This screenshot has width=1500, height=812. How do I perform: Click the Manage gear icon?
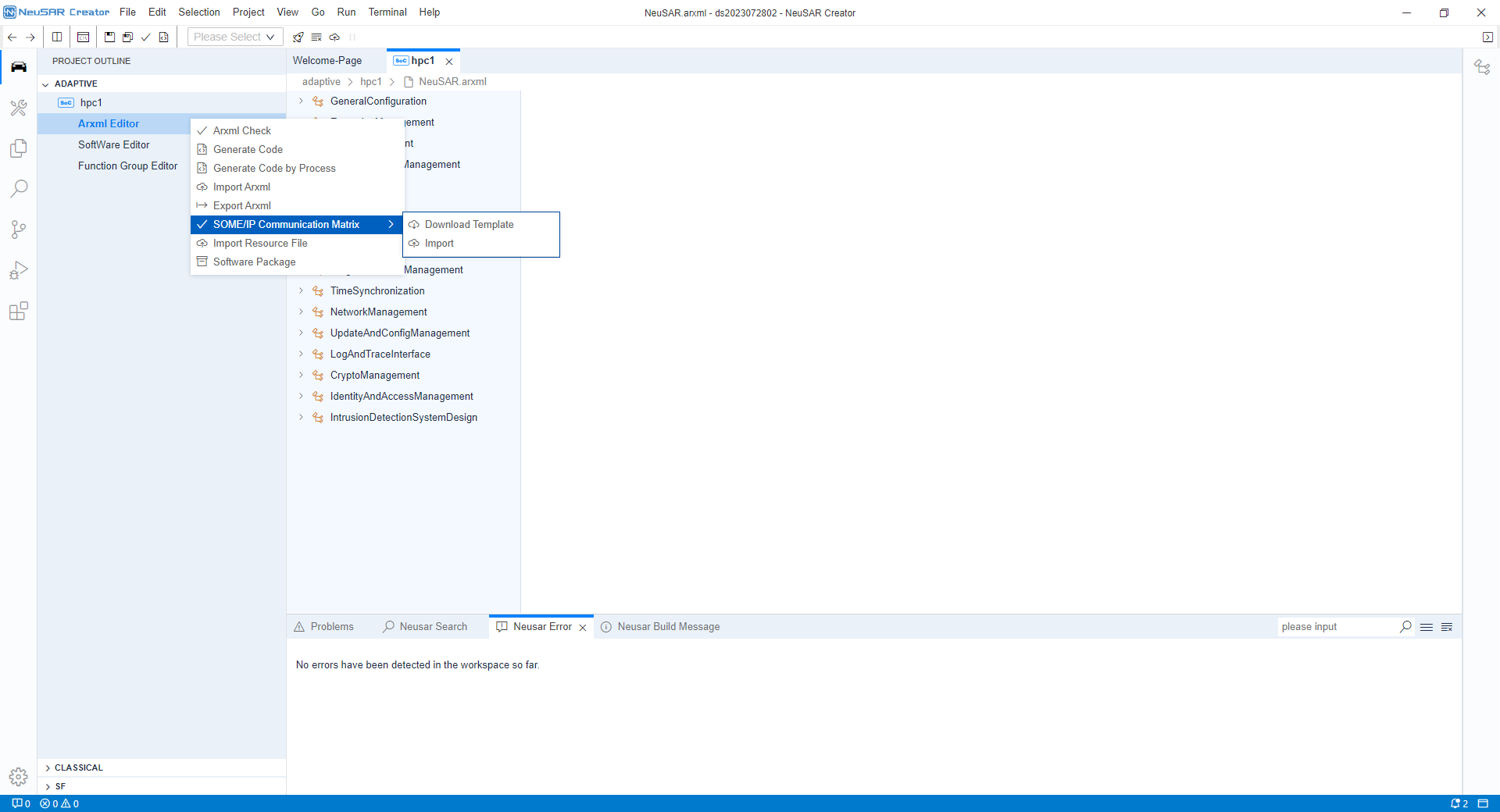tap(19, 777)
